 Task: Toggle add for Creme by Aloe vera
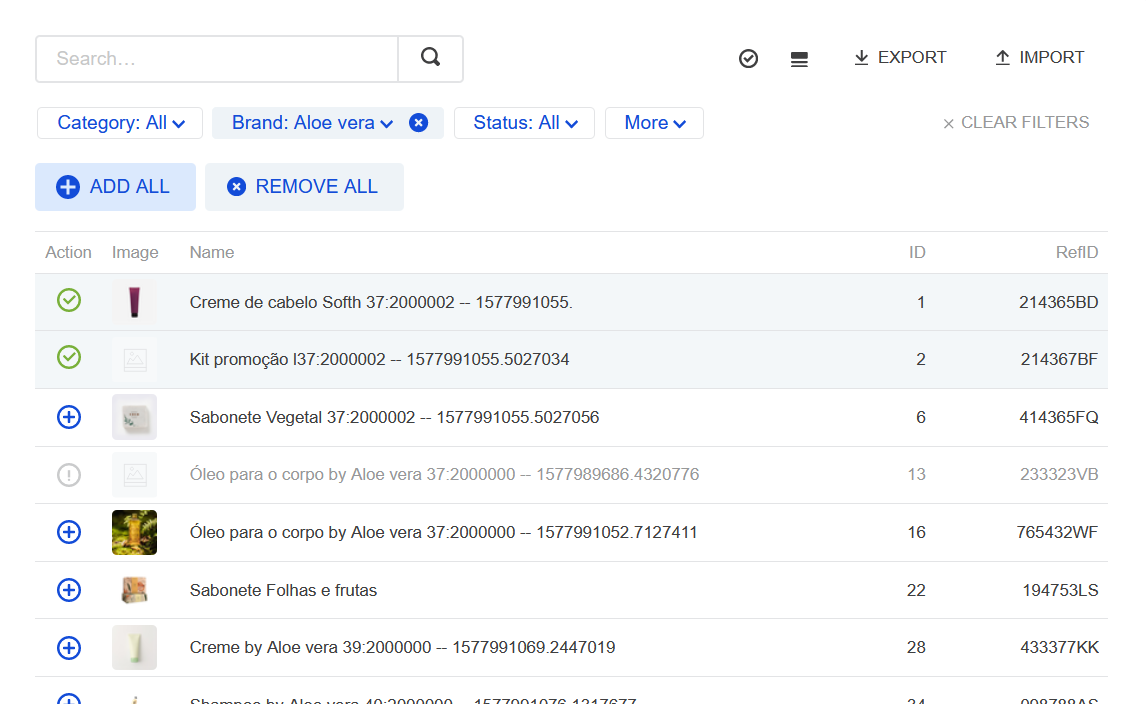68,648
